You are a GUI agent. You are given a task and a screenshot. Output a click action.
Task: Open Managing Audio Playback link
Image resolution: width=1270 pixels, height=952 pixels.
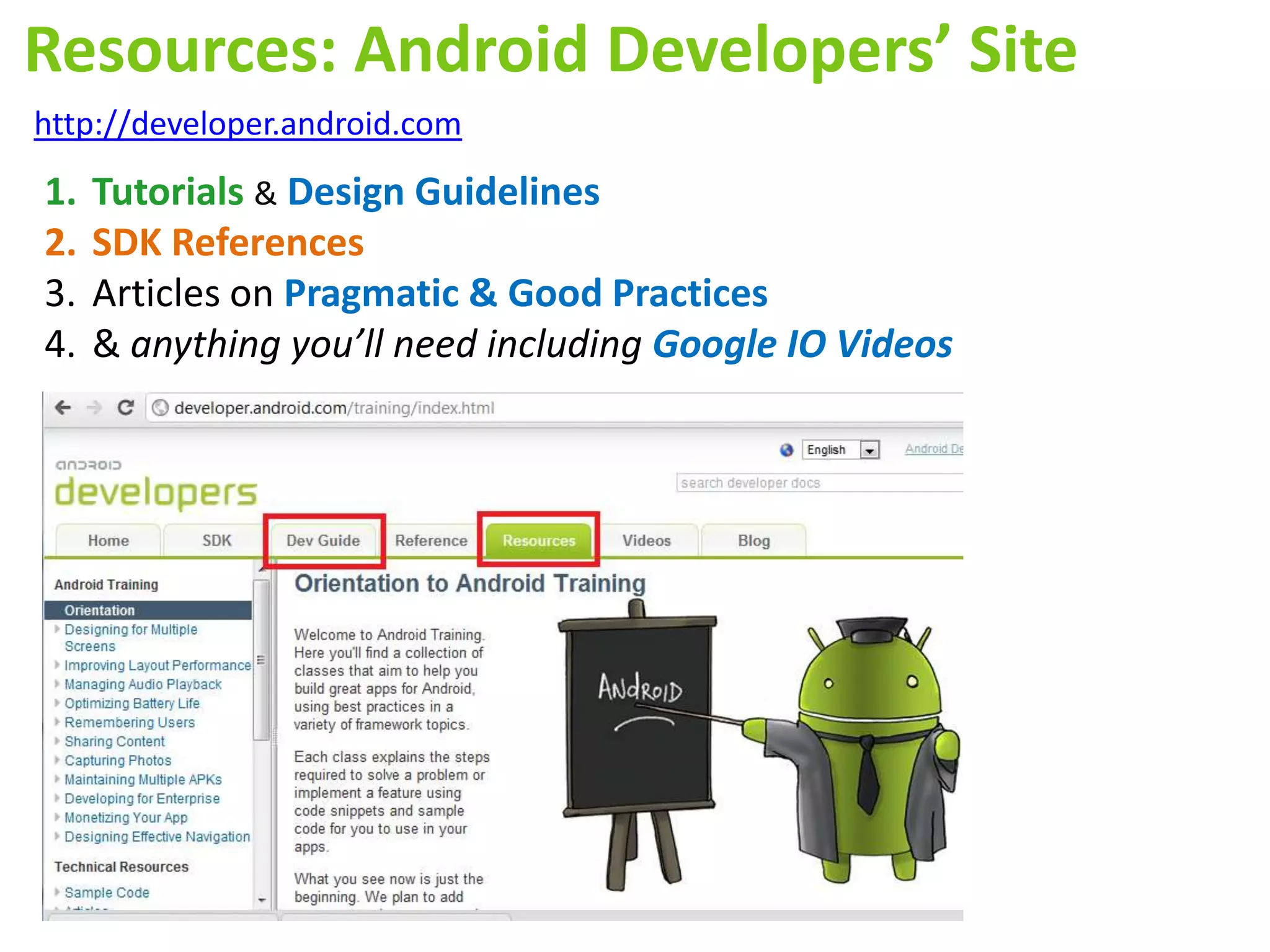pos(143,684)
